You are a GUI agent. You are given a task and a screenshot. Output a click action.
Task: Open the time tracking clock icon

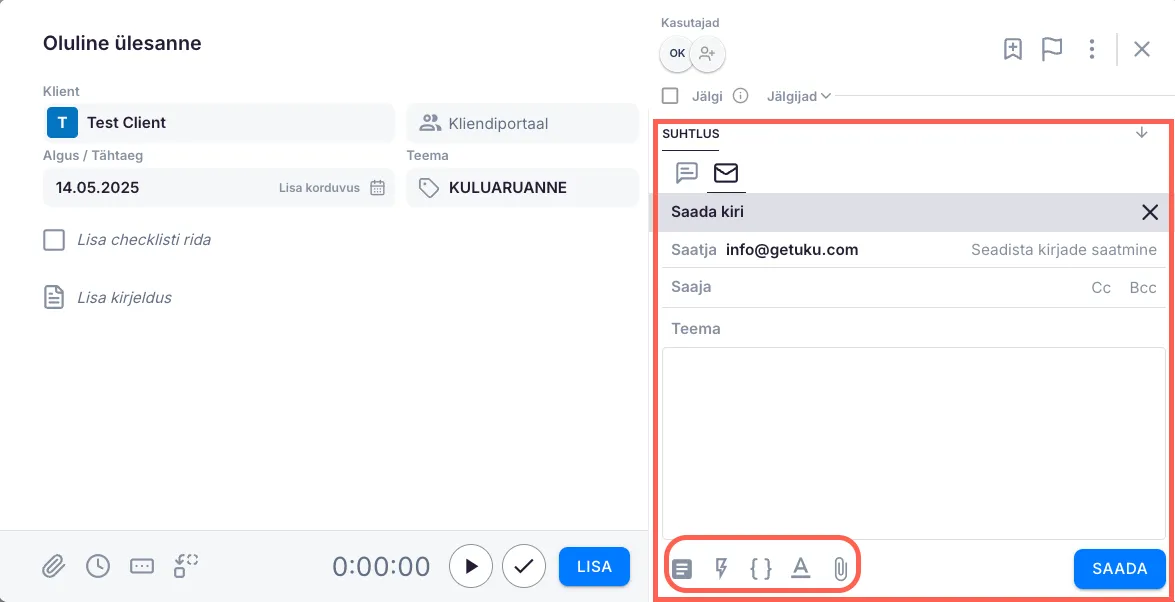click(x=97, y=566)
